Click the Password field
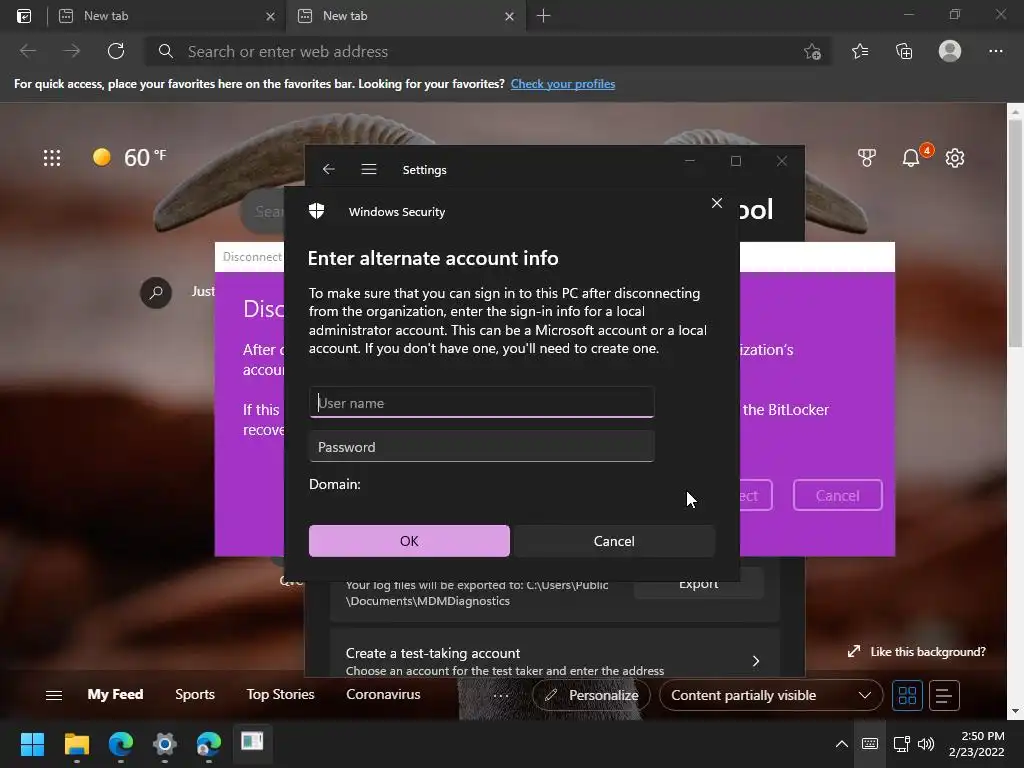Image resolution: width=1024 pixels, height=768 pixels. (482, 447)
